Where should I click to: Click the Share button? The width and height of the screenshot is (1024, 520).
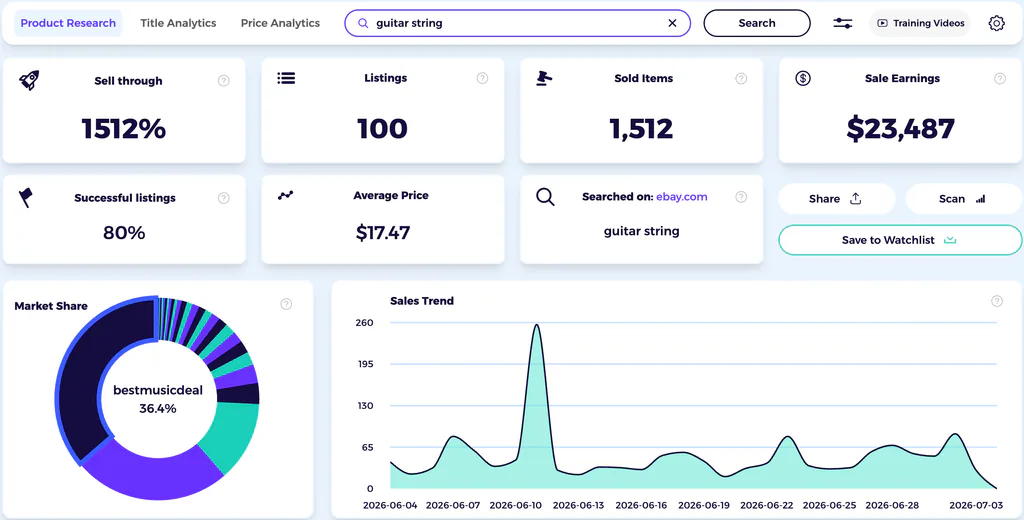coord(836,199)
